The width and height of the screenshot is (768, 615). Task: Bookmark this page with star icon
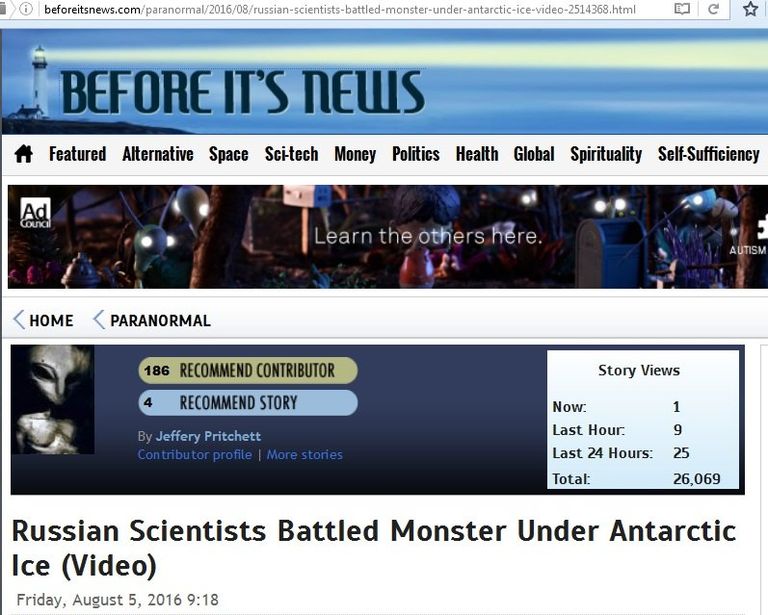(x=750, y=9)
